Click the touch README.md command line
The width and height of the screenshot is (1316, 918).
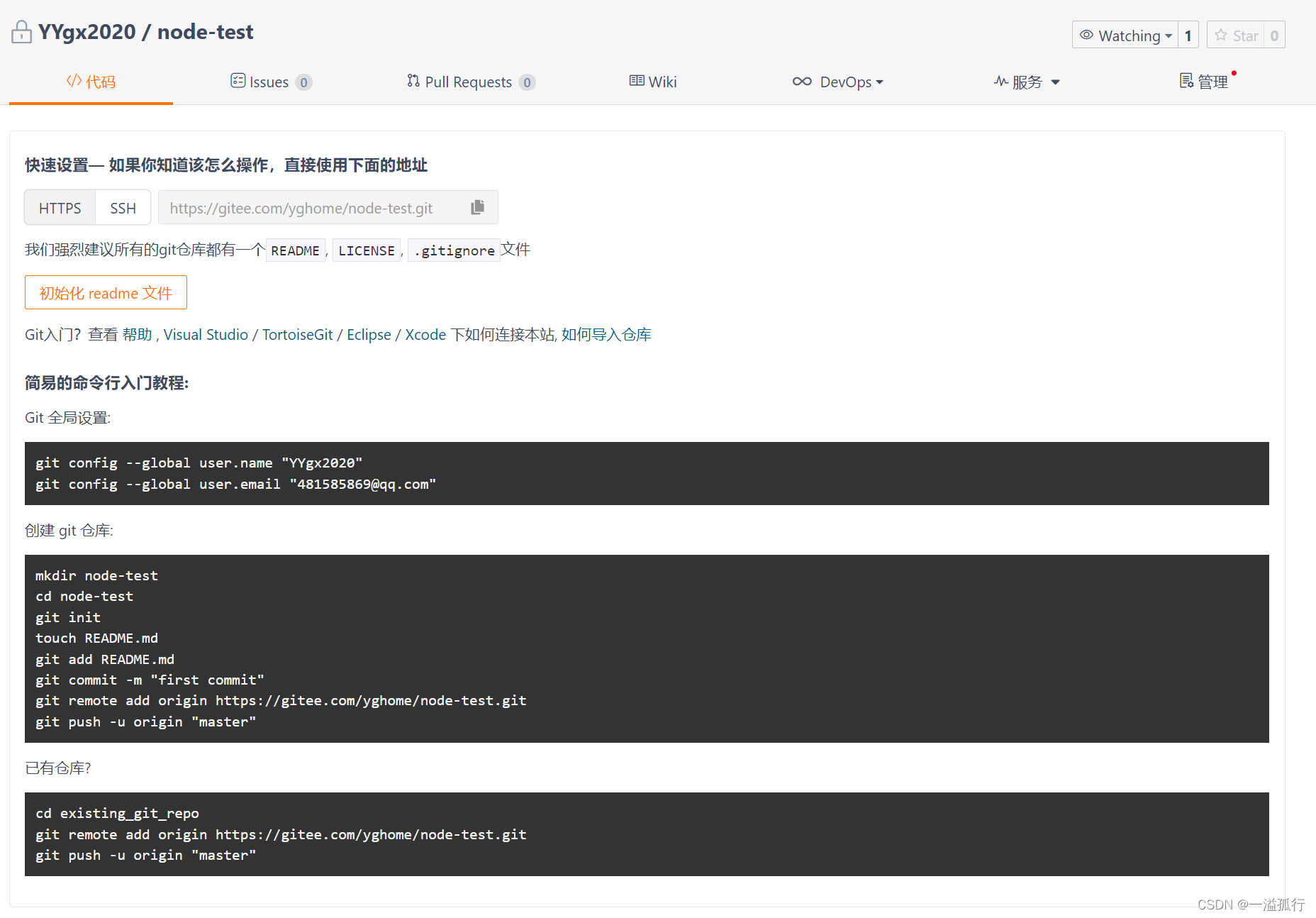pos(96,638)
